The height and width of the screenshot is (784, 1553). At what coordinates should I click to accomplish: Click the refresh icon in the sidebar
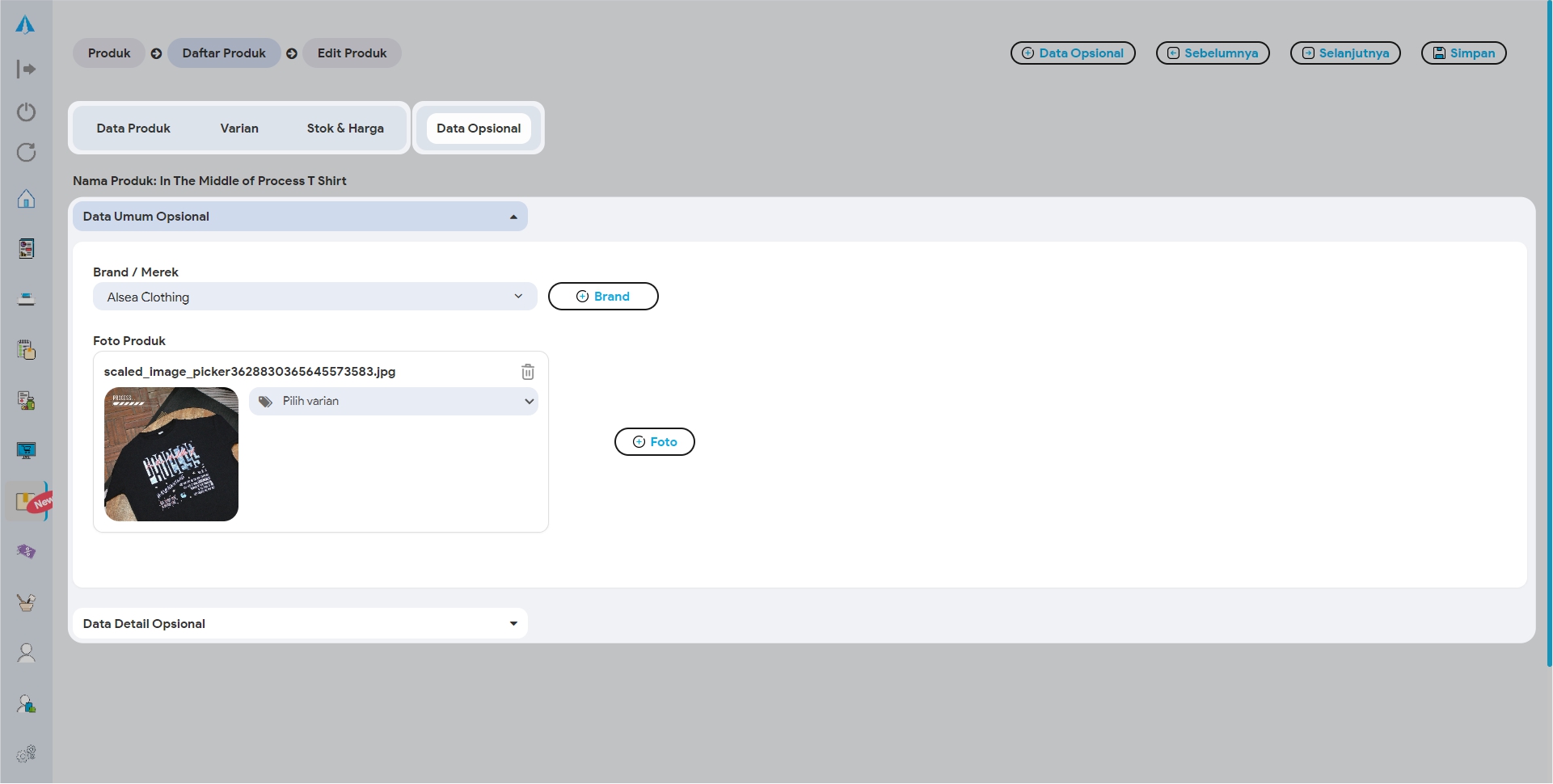coord(26,153)
